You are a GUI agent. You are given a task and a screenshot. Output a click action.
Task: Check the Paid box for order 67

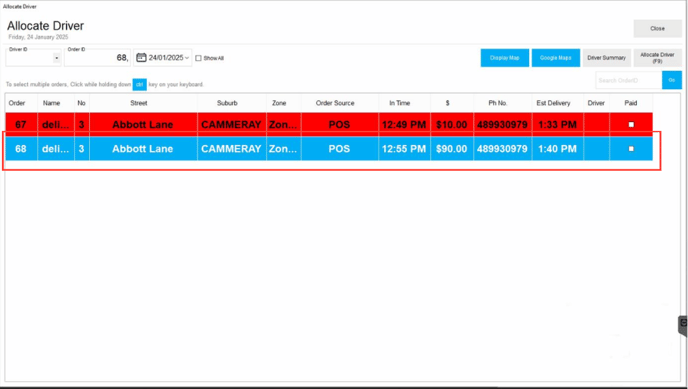click(631, 125)
